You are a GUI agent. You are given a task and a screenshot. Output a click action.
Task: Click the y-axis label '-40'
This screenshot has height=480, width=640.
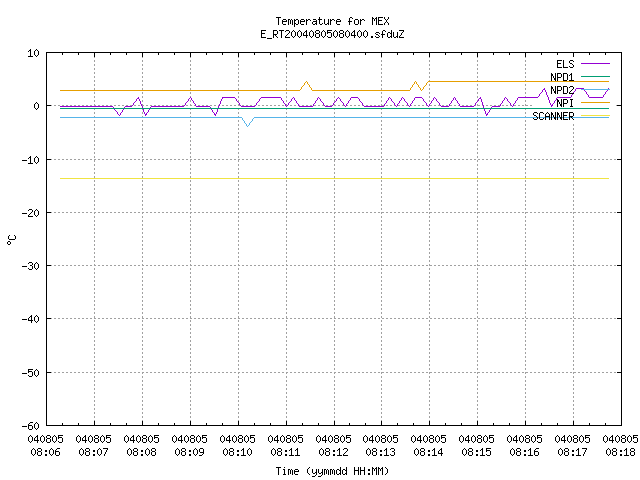[31, 319]
